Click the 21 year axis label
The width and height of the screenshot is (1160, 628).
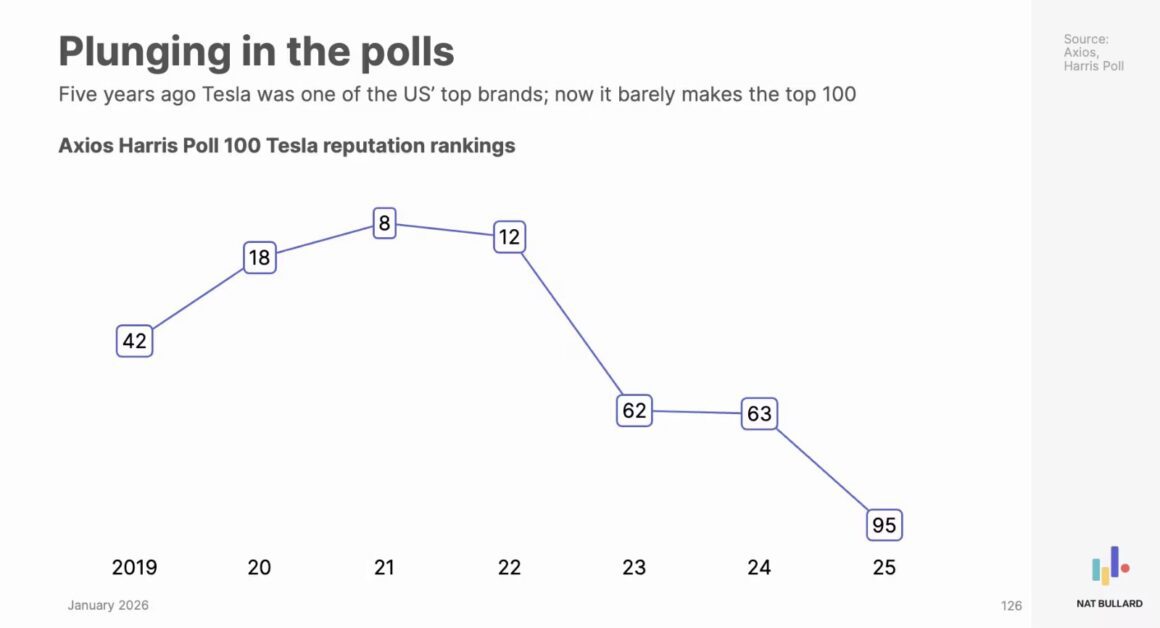click(384, 568)
